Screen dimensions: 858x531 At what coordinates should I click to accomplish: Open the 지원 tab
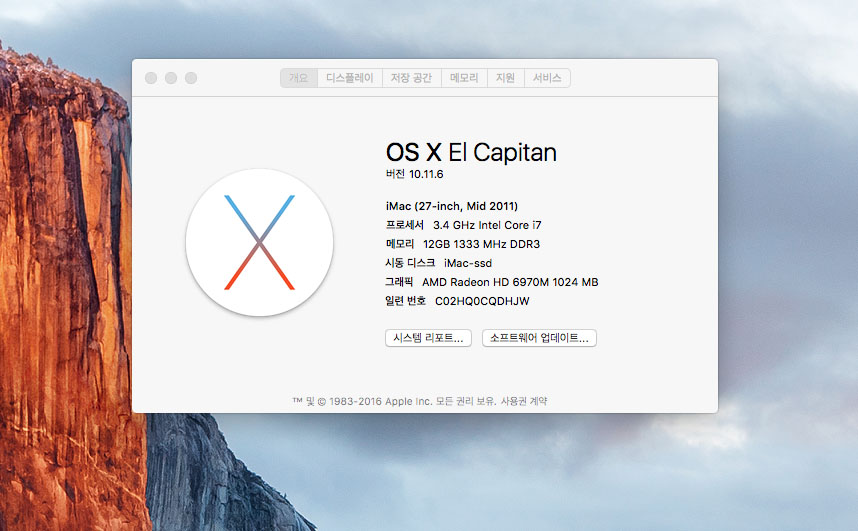point(505,78)
